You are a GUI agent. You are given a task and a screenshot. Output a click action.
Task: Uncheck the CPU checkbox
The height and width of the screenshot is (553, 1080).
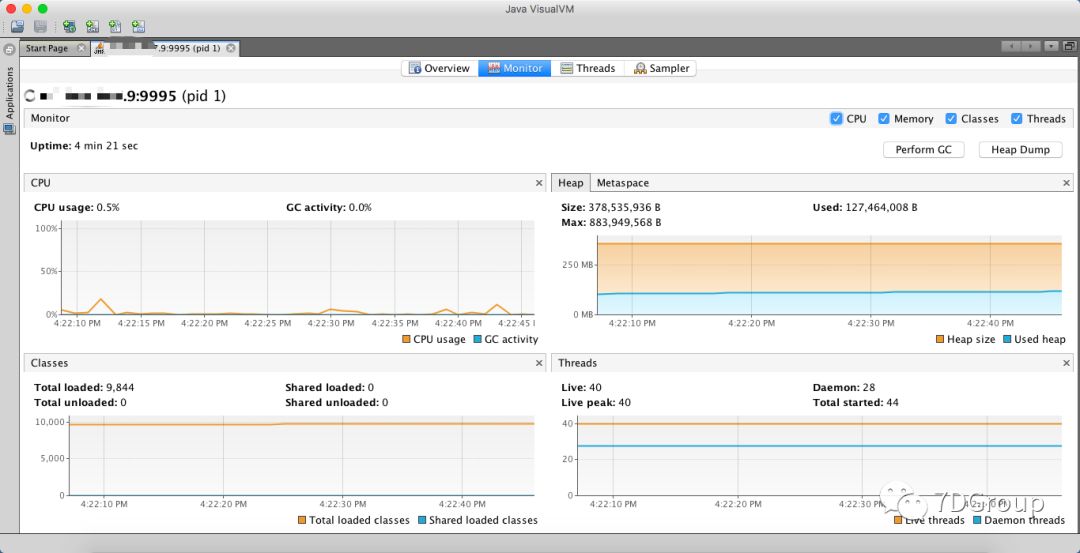click(x=836, y=118)
